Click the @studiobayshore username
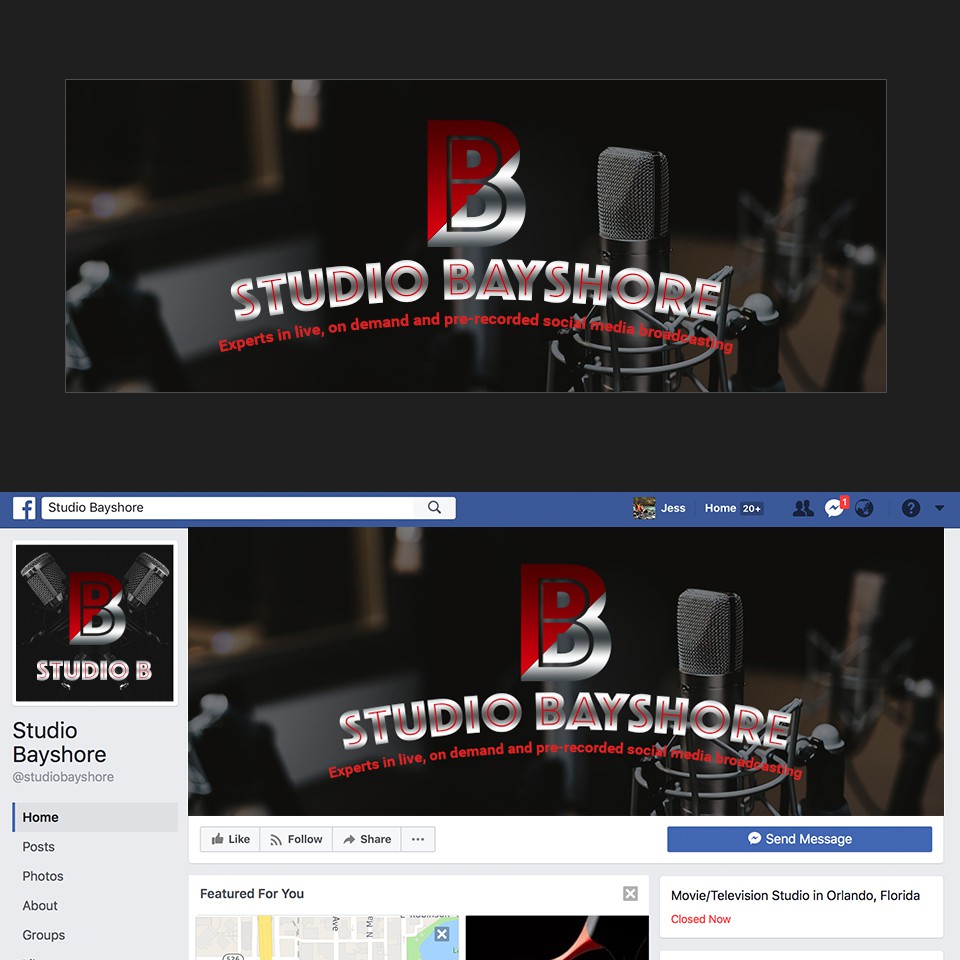This screenshot has width=960, height=960. click(63, 777)
